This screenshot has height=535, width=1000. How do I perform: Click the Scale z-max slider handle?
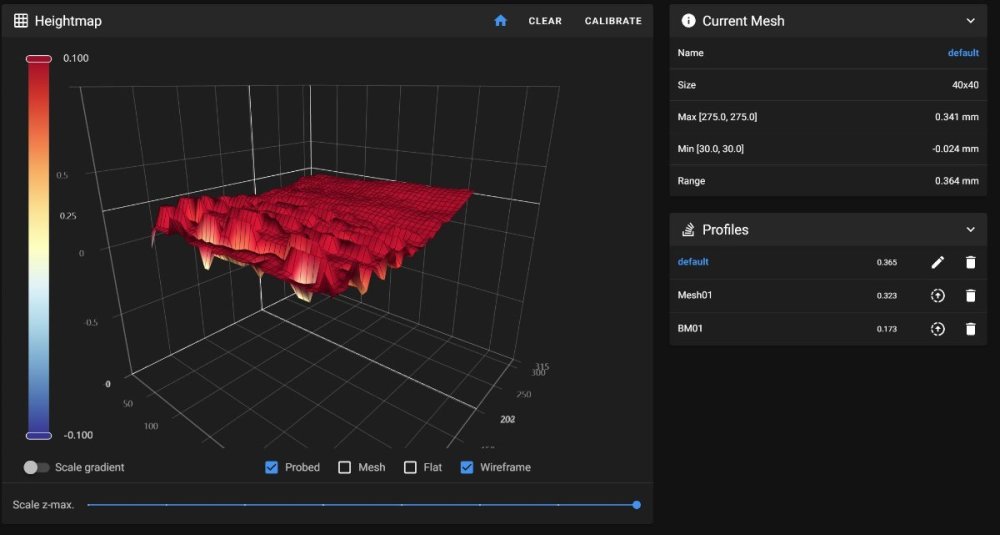[636, 505]
